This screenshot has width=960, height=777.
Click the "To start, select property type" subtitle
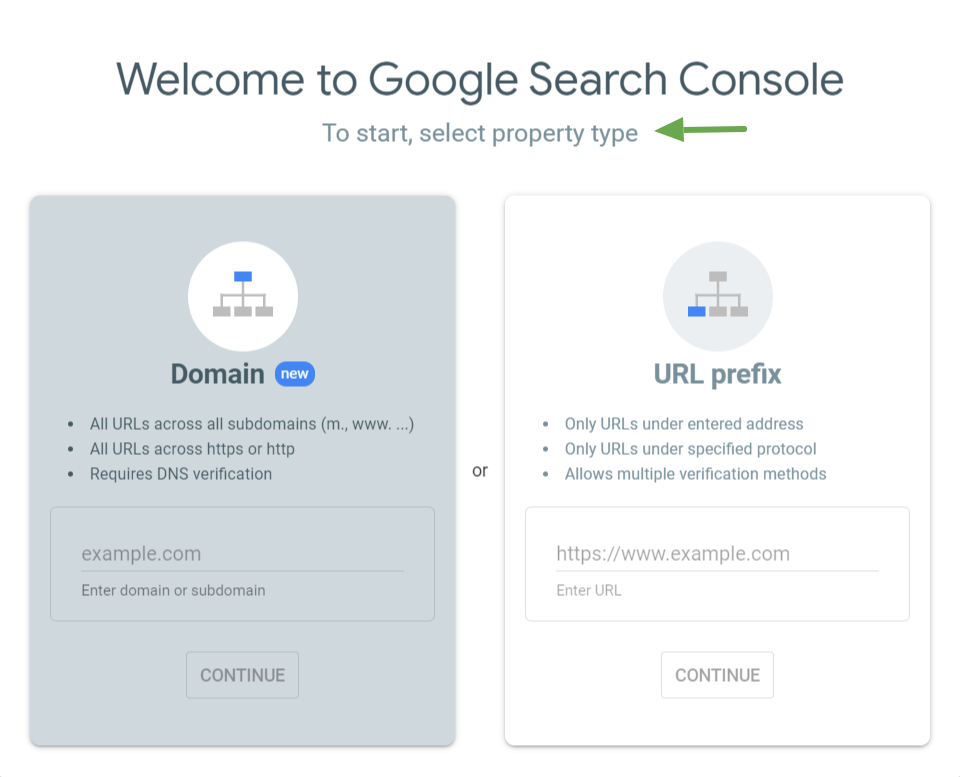(480, 133)
